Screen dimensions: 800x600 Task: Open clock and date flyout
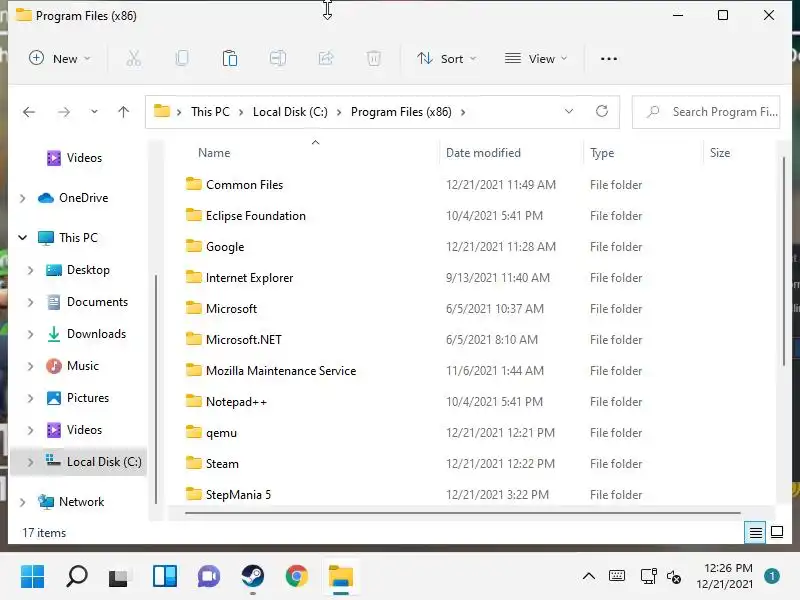tap(725, 576)
